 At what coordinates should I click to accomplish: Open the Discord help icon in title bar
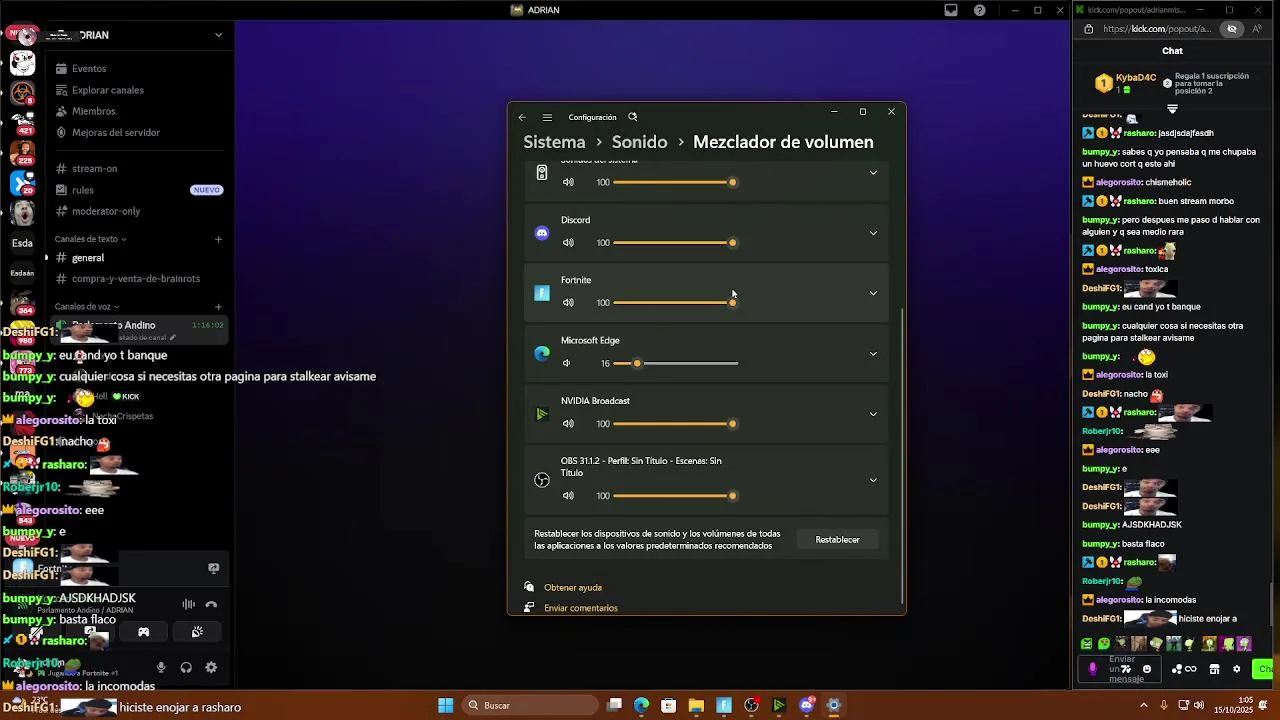click(980, 10)
